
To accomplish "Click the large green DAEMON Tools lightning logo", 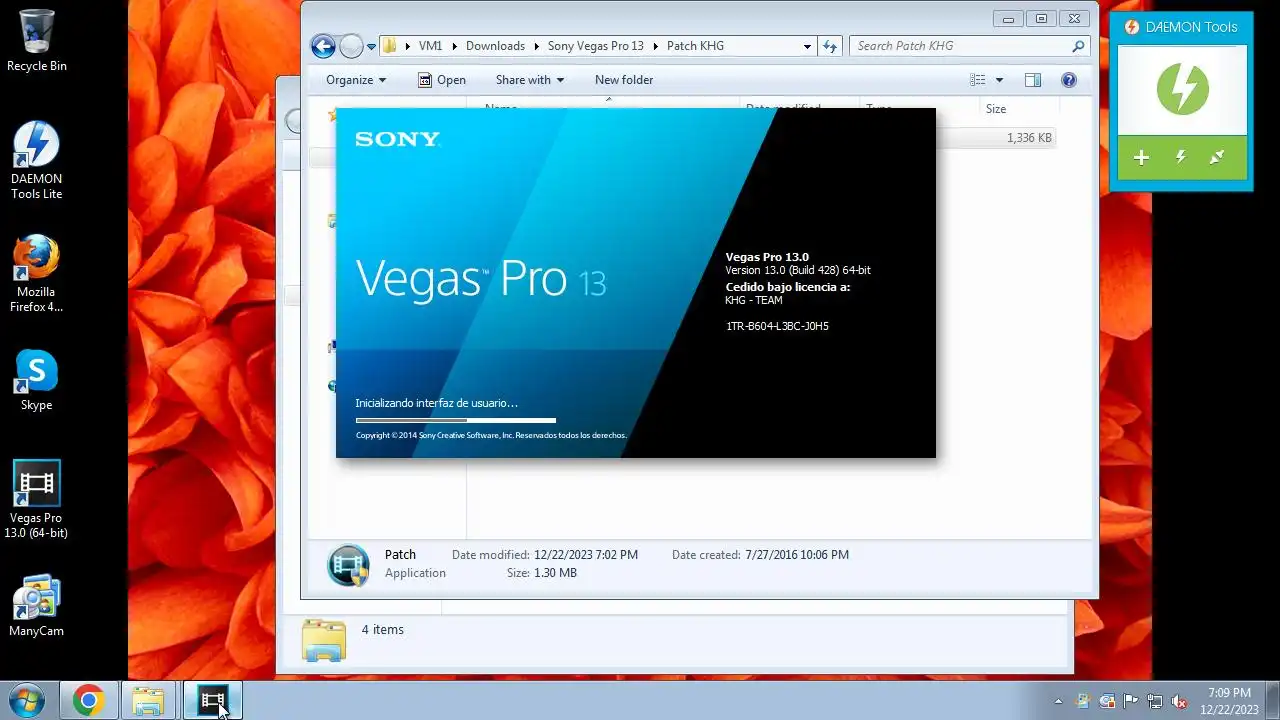I will pyautogui.click(x=1182, y=90).
